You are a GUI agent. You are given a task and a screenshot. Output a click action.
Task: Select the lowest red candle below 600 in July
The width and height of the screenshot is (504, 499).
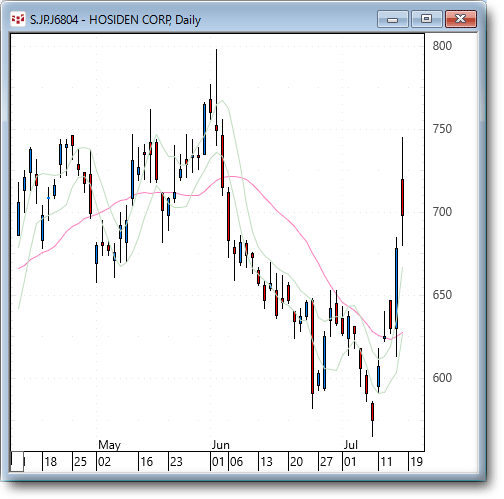[x=372, y=412]
